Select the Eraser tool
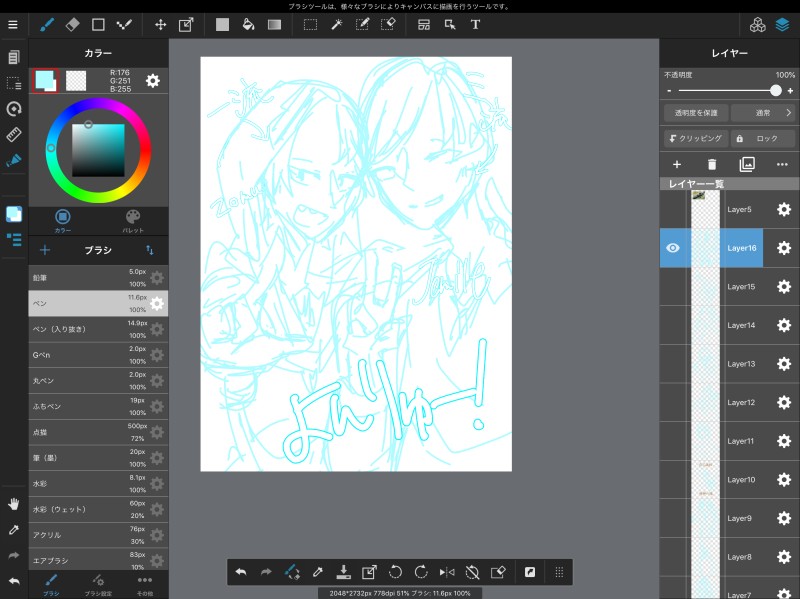 click(x=72, y=24)
